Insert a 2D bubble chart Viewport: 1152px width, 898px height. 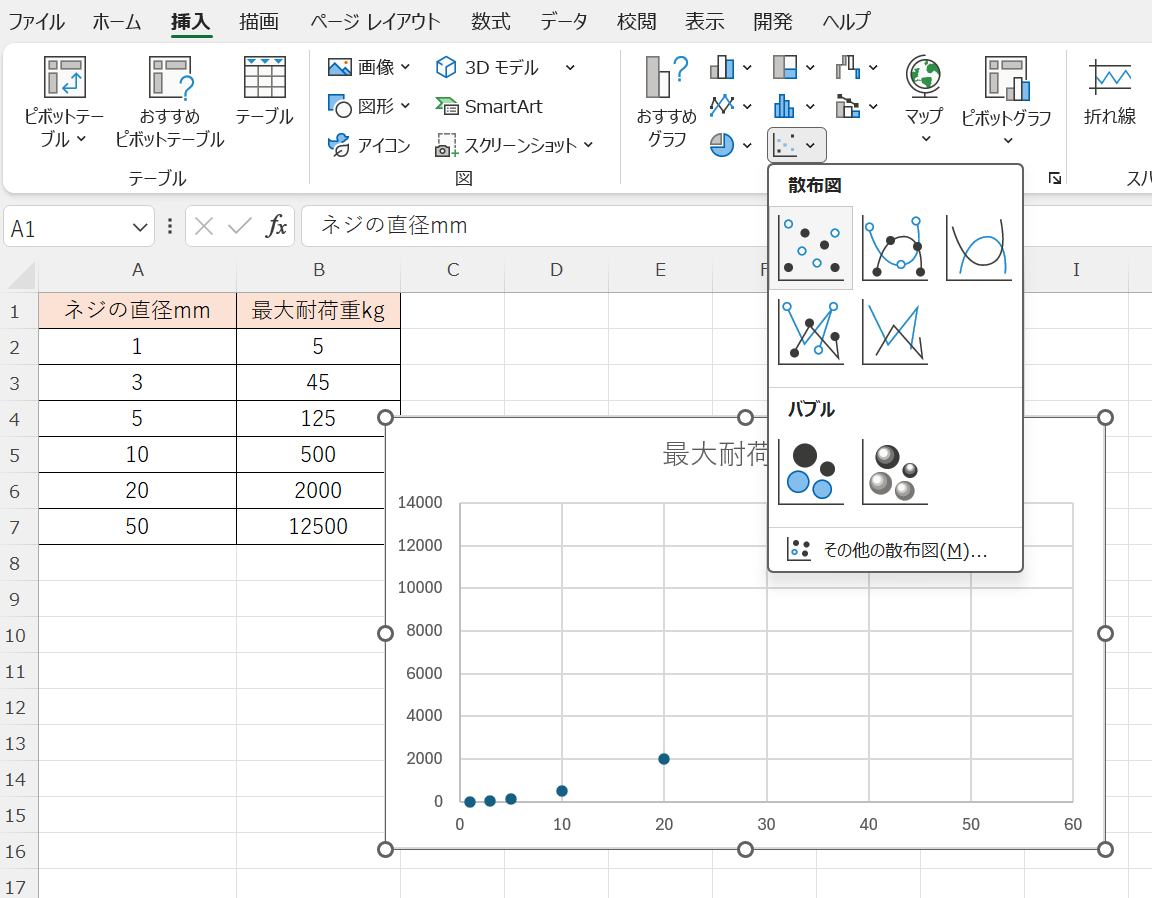pos(811,472)
